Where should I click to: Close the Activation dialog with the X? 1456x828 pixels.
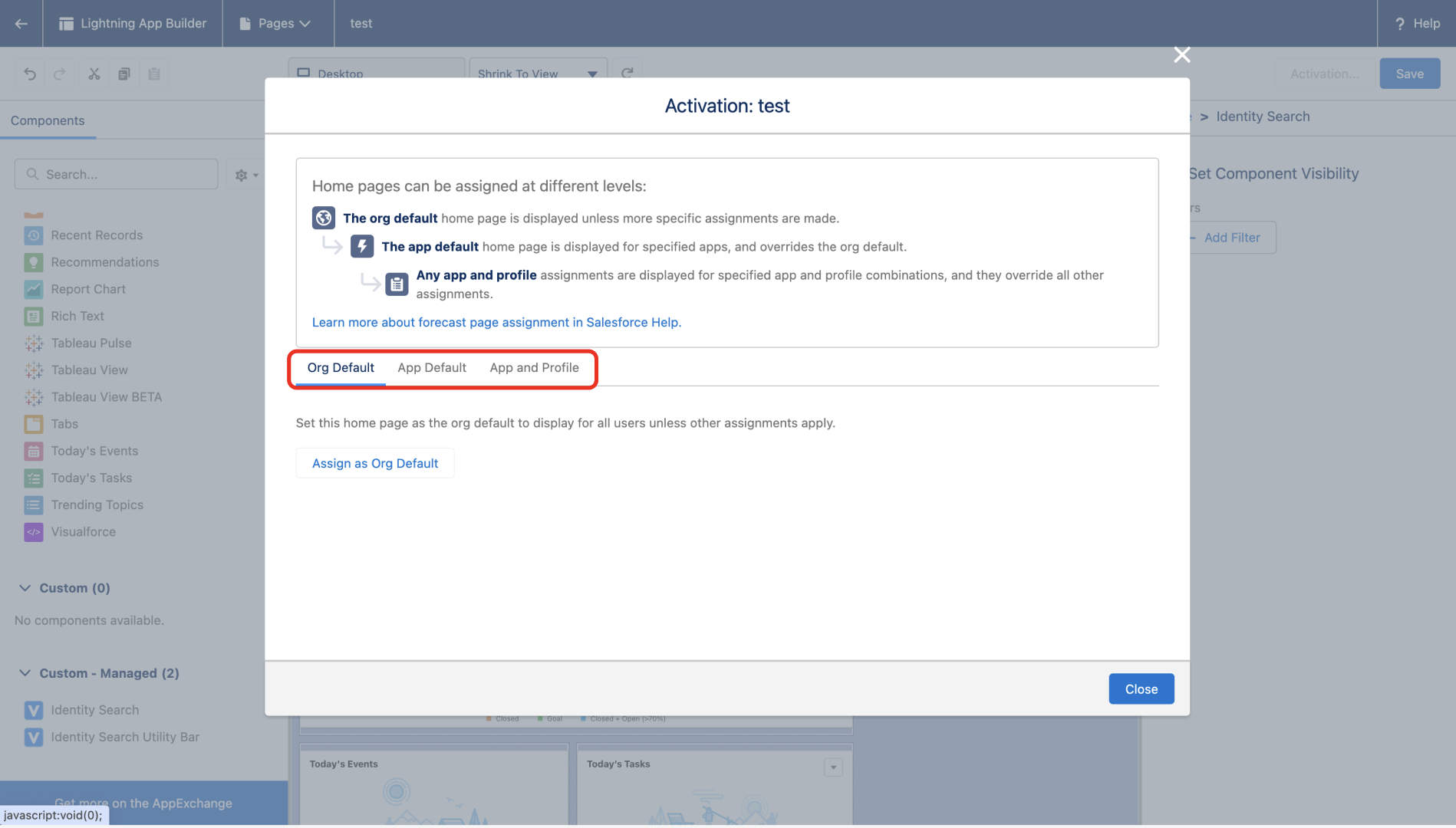(x=1182, y=55)
